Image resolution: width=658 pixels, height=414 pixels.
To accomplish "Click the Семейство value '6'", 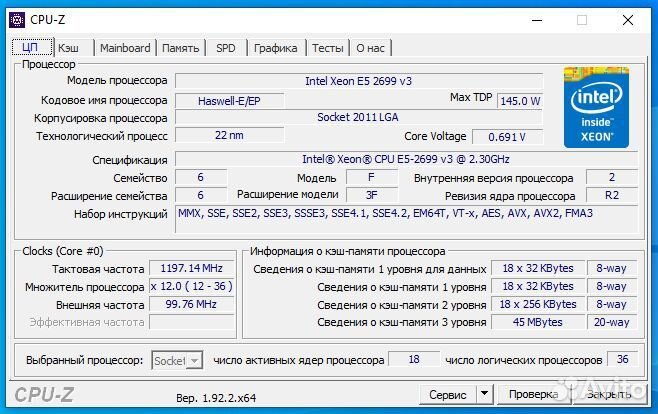I will click(x=201, y=177).
